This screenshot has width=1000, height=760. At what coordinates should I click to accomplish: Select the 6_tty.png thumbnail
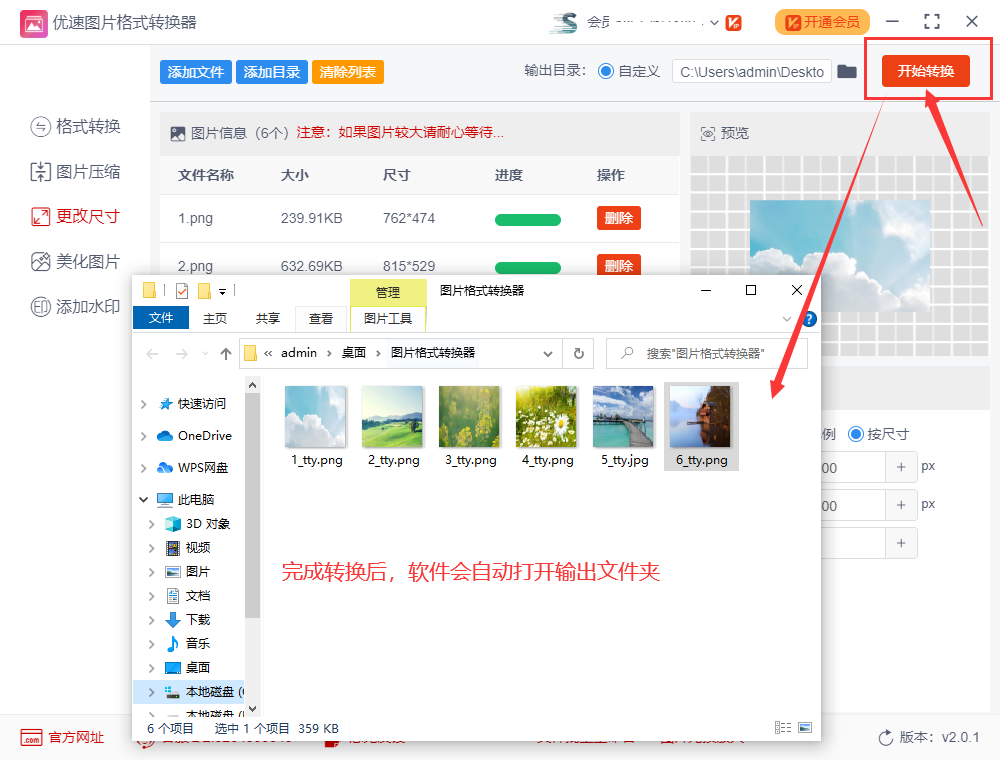tap(700, 416)
